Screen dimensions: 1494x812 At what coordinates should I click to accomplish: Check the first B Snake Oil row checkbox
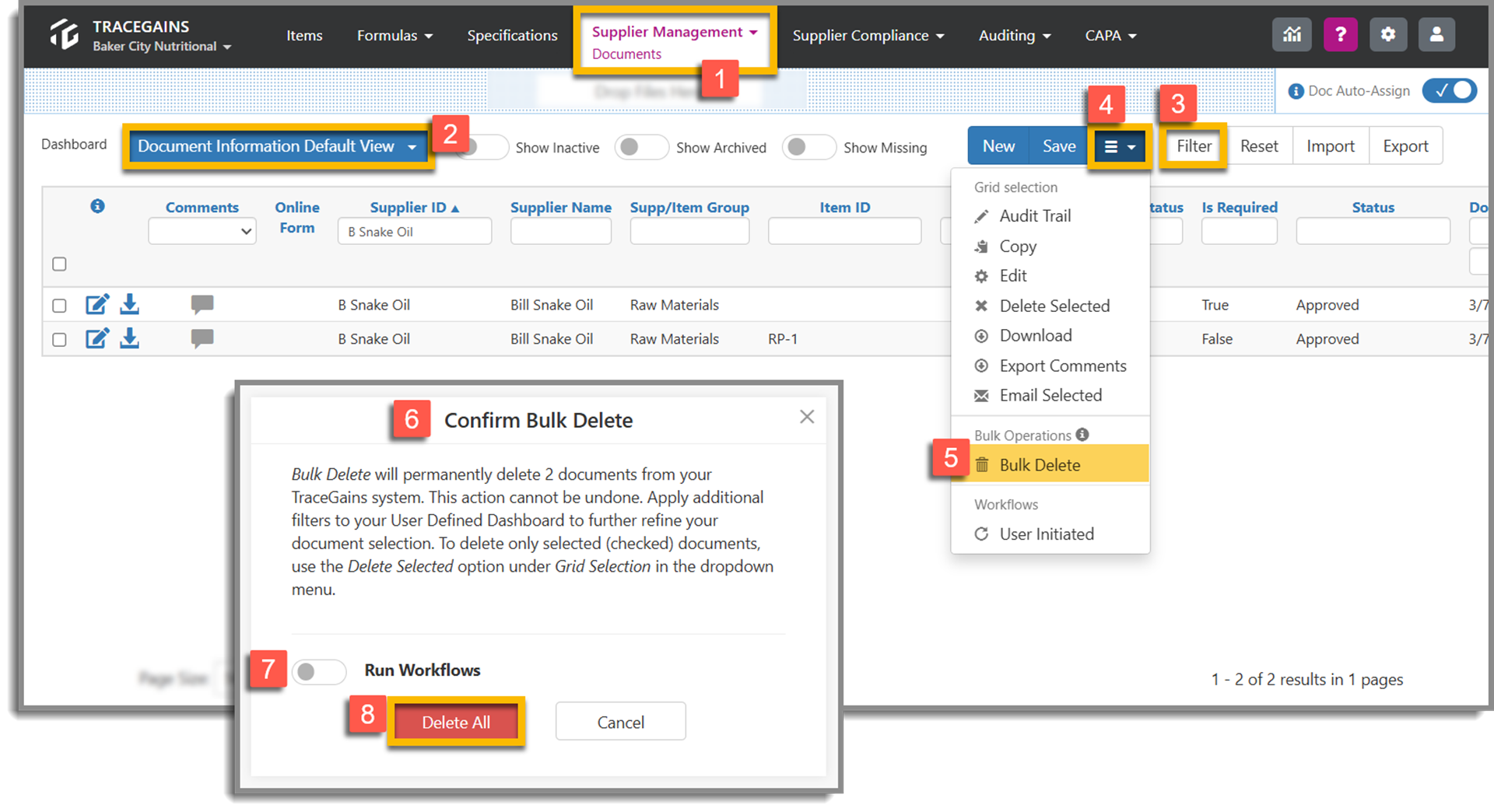(59, 305)
